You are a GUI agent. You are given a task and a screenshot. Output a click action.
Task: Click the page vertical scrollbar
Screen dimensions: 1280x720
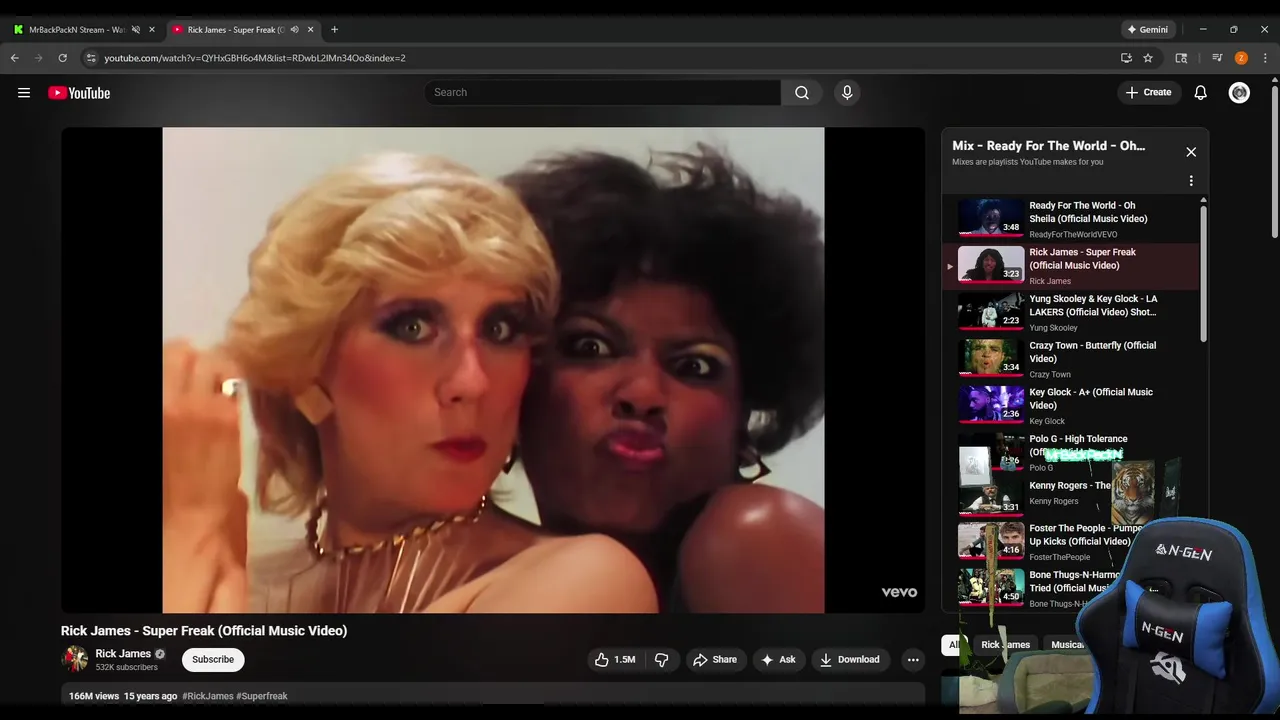(1273, 160)
